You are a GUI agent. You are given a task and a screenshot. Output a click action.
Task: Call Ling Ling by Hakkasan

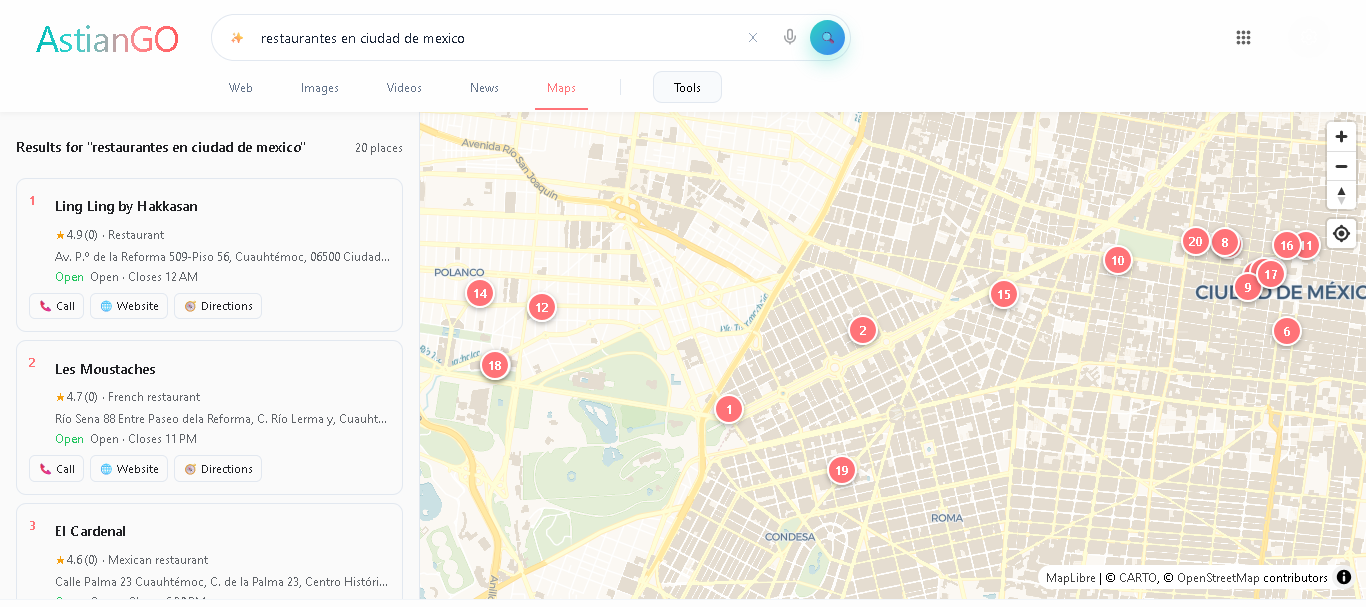point(57,306)
